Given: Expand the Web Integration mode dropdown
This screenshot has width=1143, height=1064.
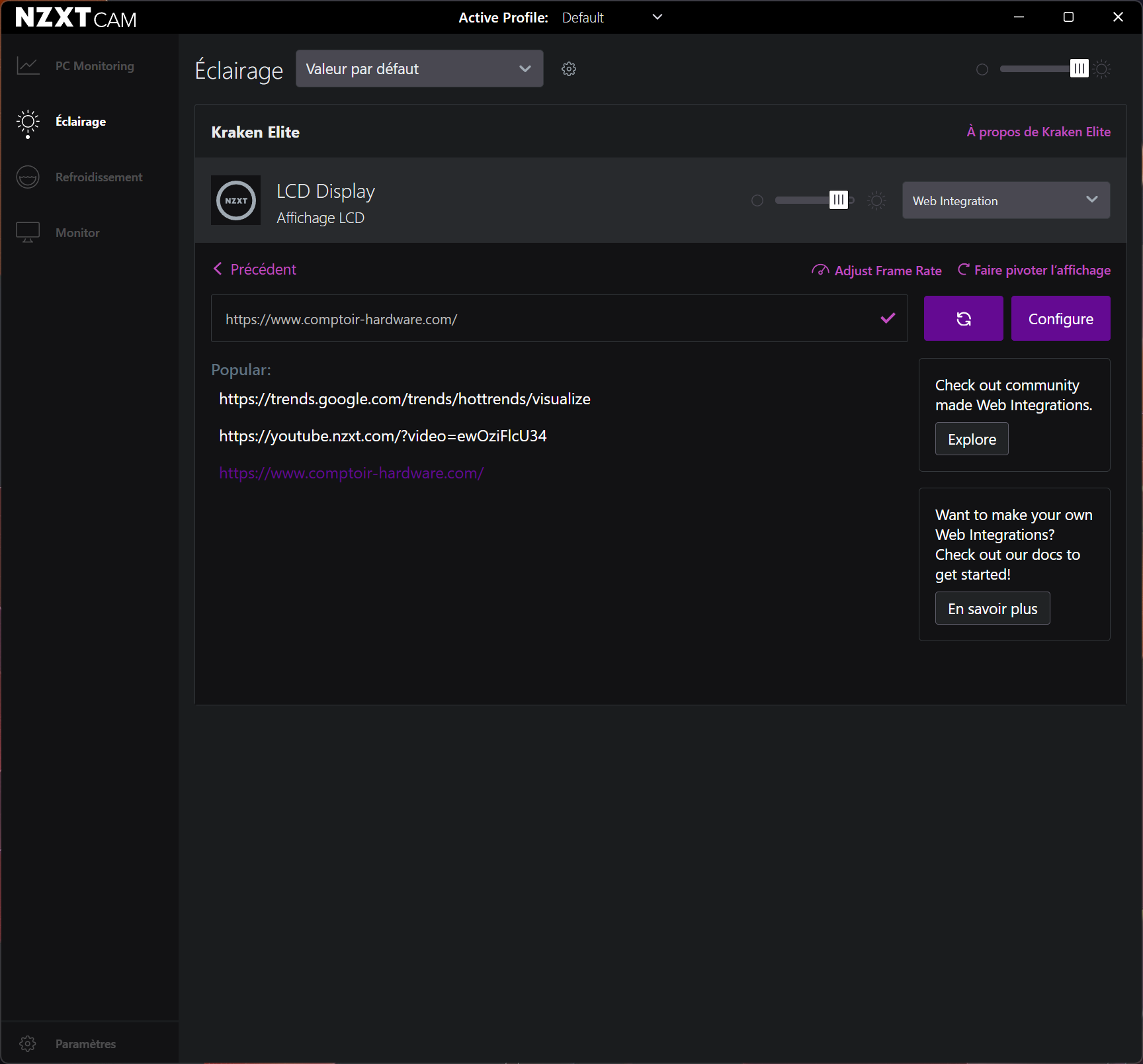Looking at the screenshot, I should click(x=1005, y=200).
